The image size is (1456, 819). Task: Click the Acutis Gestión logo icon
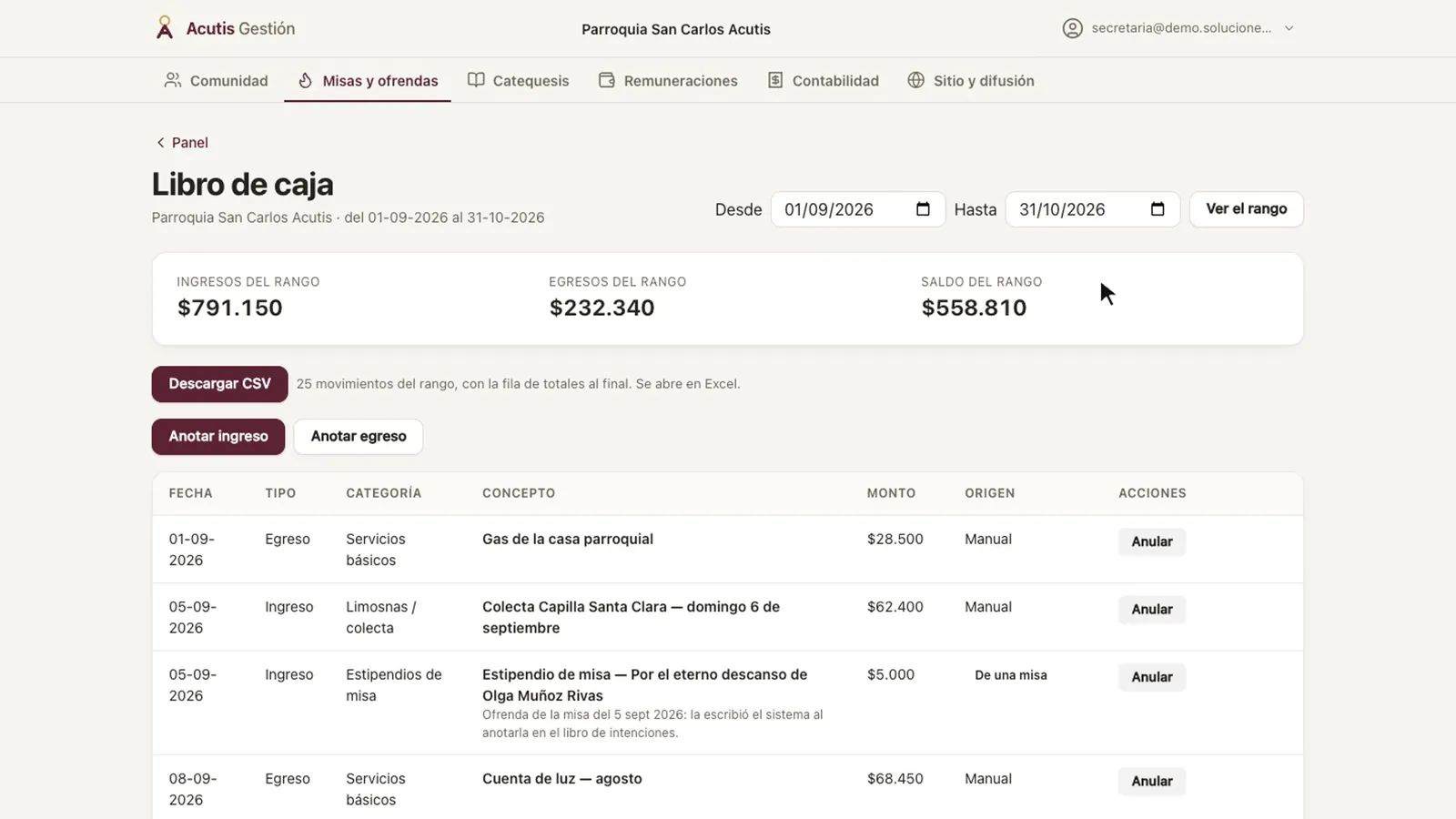(x=164, y=28)
